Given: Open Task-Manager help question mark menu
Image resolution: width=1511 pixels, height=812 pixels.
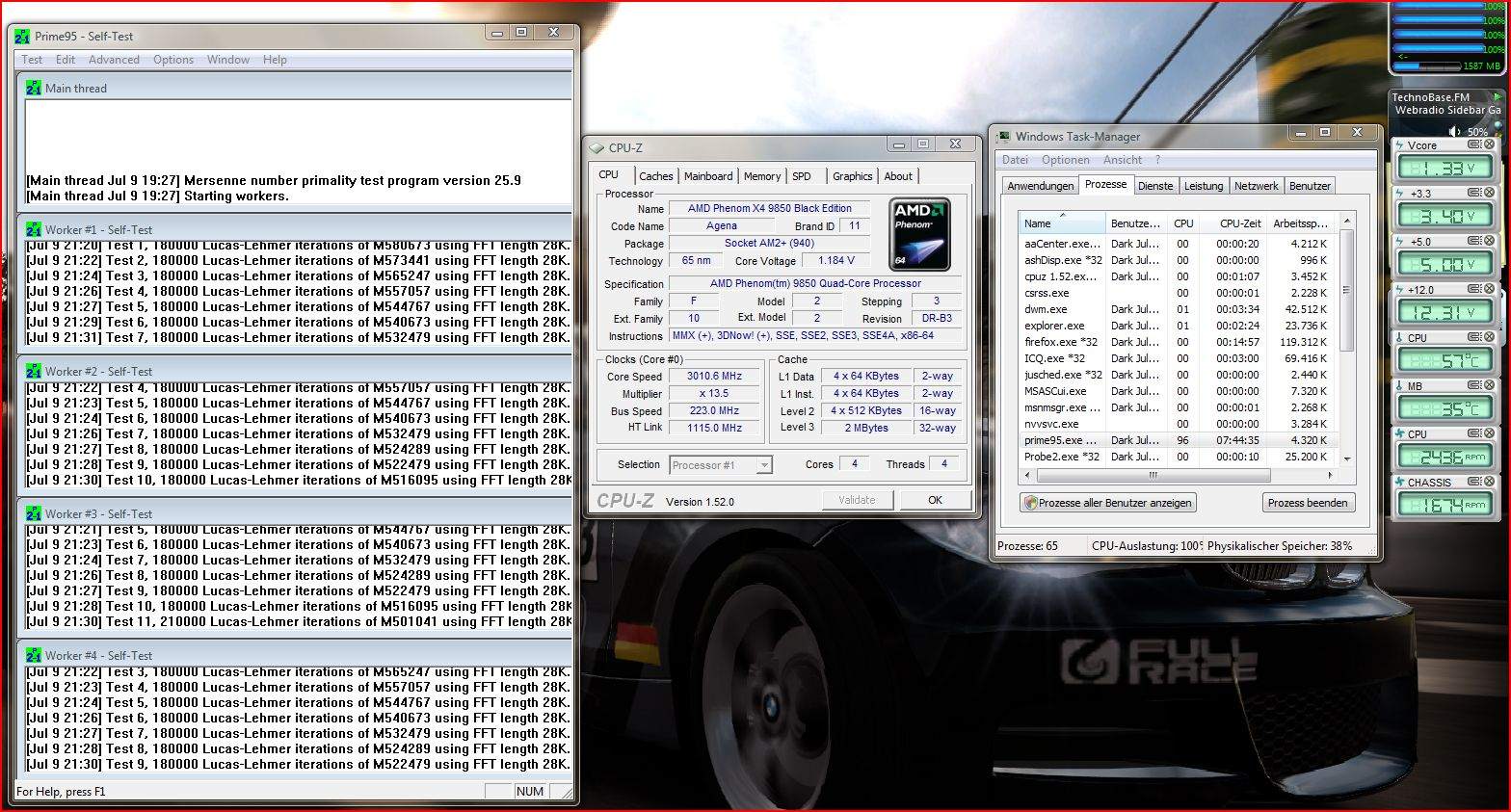Looking at the screenshot, I should coord(1157,160).
